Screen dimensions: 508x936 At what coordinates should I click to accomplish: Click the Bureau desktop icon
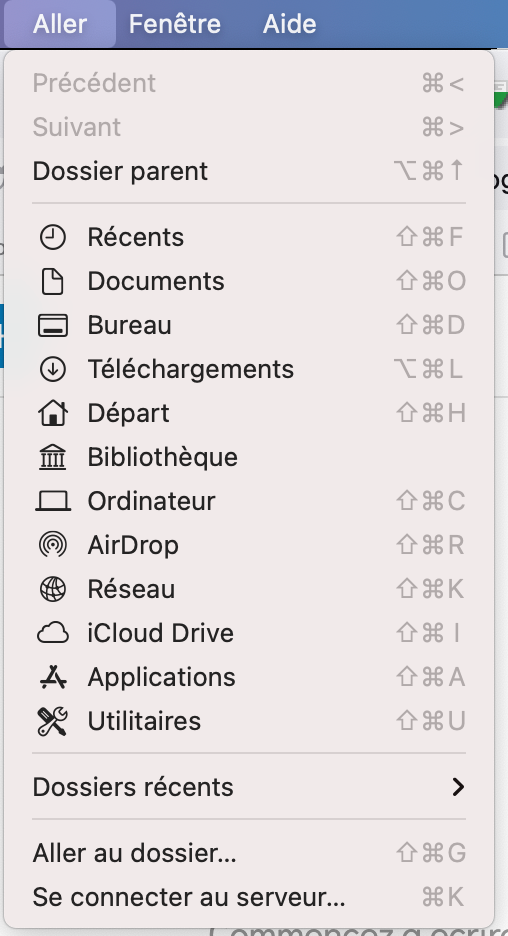53,326
